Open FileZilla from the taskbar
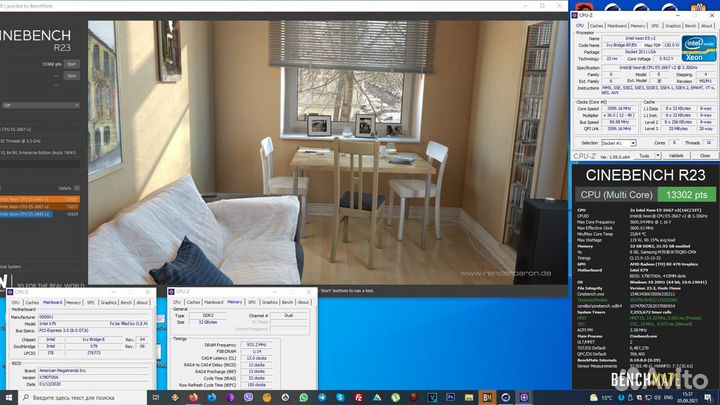 click(359, 398)
